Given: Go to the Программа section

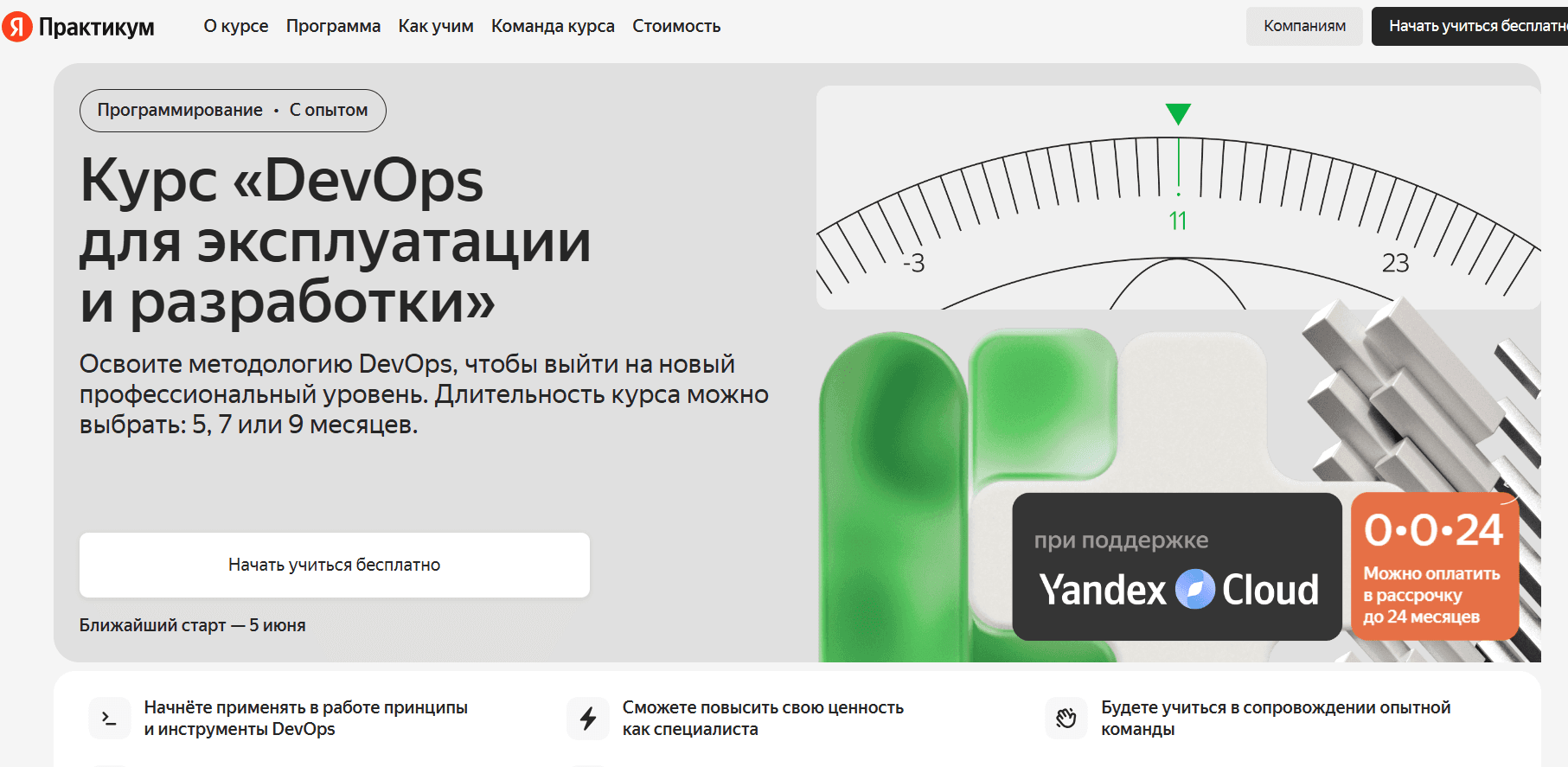Looking at the screenshot, I should click(333, 26).
